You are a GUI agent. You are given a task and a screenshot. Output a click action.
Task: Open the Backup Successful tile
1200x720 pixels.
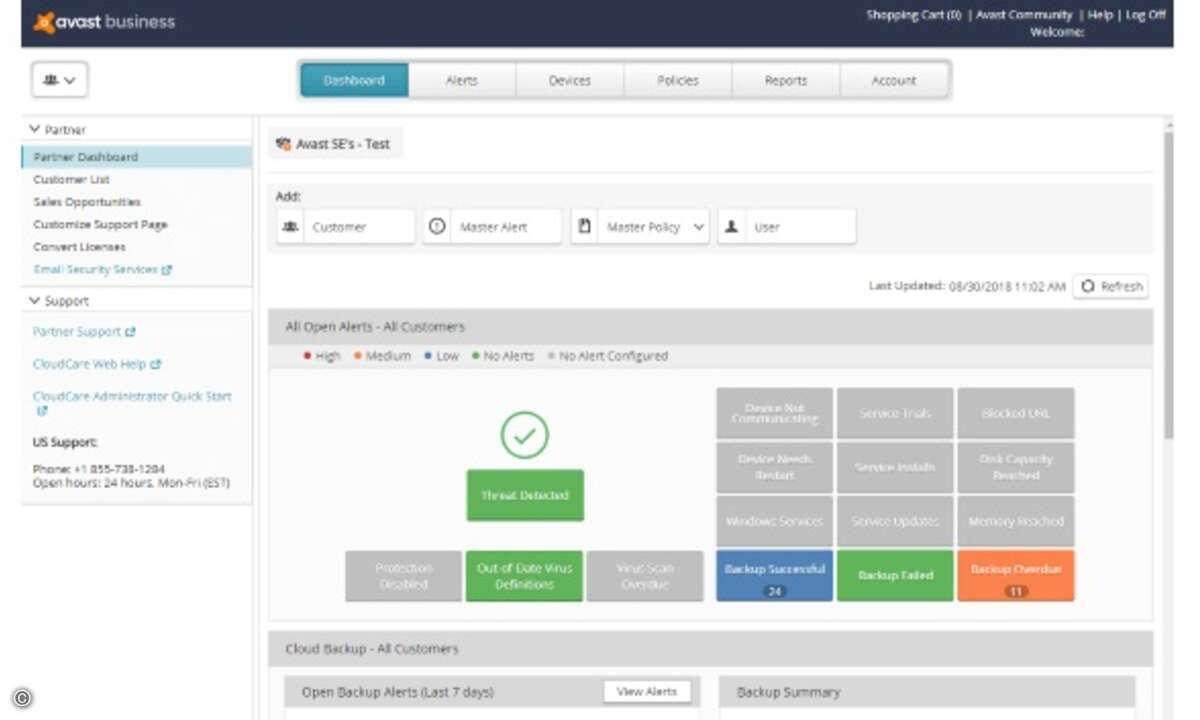tap(775, 576)
